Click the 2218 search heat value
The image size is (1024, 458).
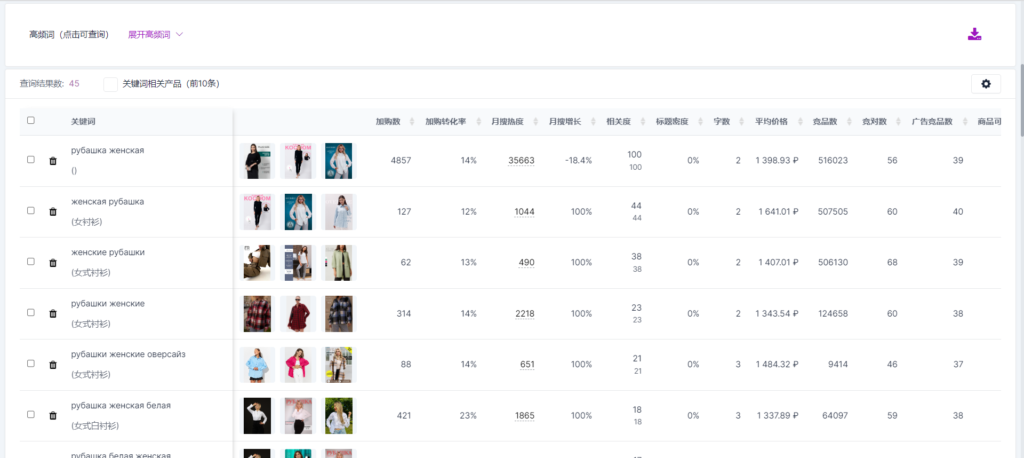pyautogui.click(x=524, y=314)
